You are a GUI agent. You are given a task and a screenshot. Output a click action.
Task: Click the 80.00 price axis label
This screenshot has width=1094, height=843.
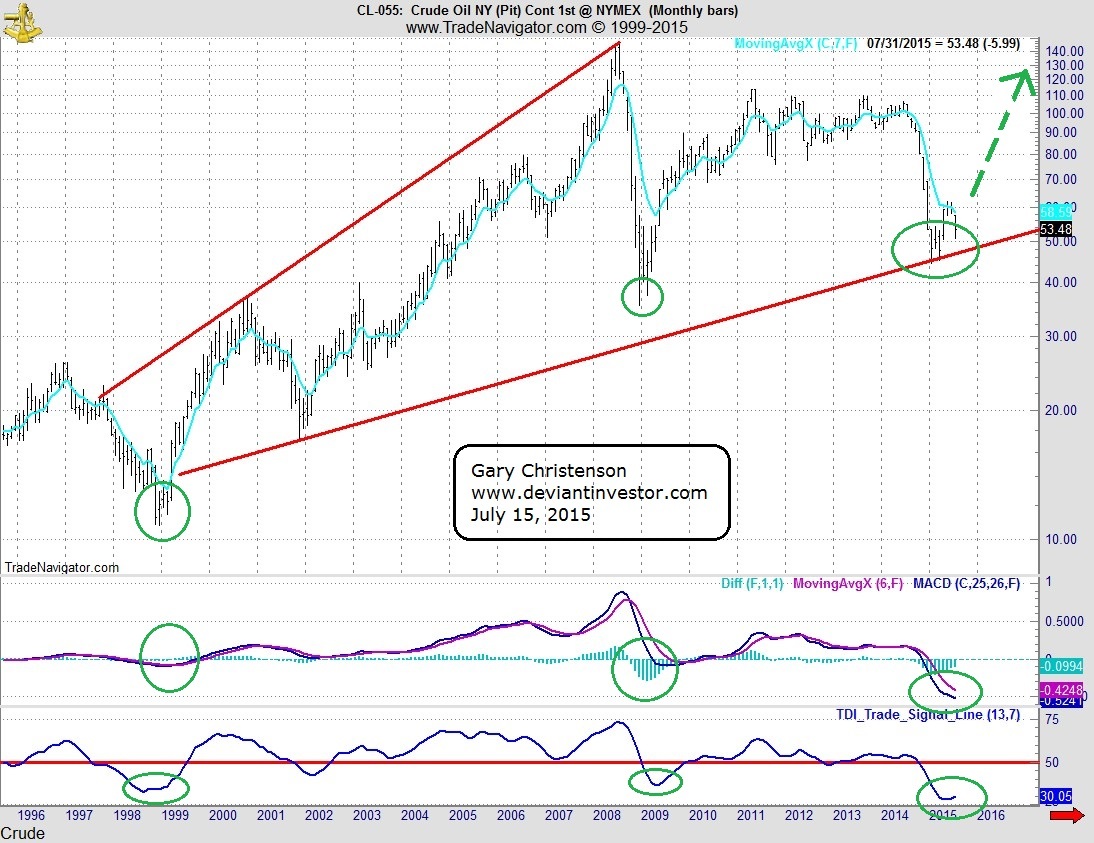pyautogui.click(x=1061, y=154)
